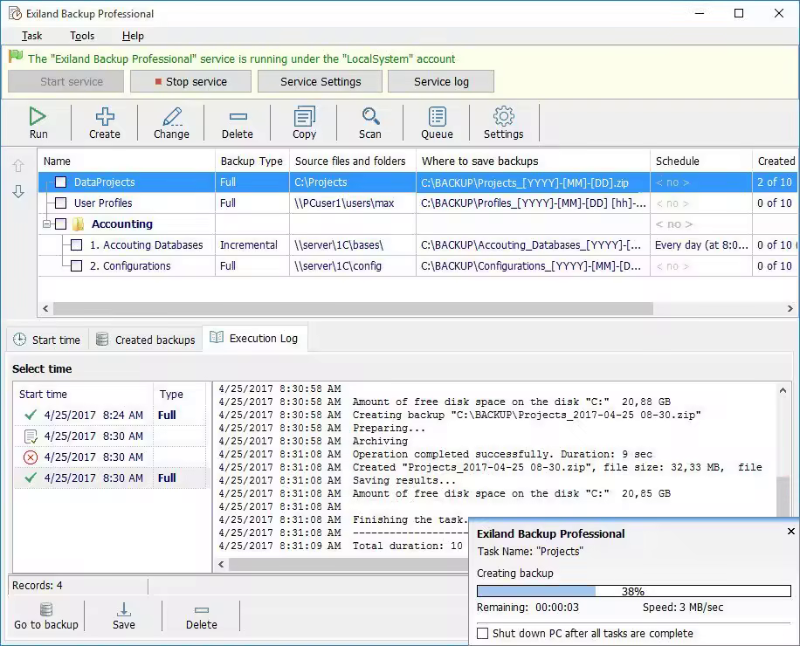Click the Stop service button

tap(191, 82)
